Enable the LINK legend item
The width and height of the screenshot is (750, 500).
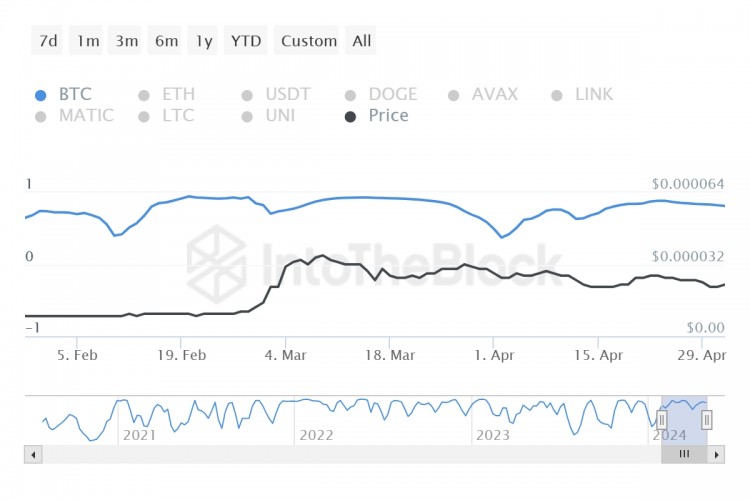[x=582, y=94]
